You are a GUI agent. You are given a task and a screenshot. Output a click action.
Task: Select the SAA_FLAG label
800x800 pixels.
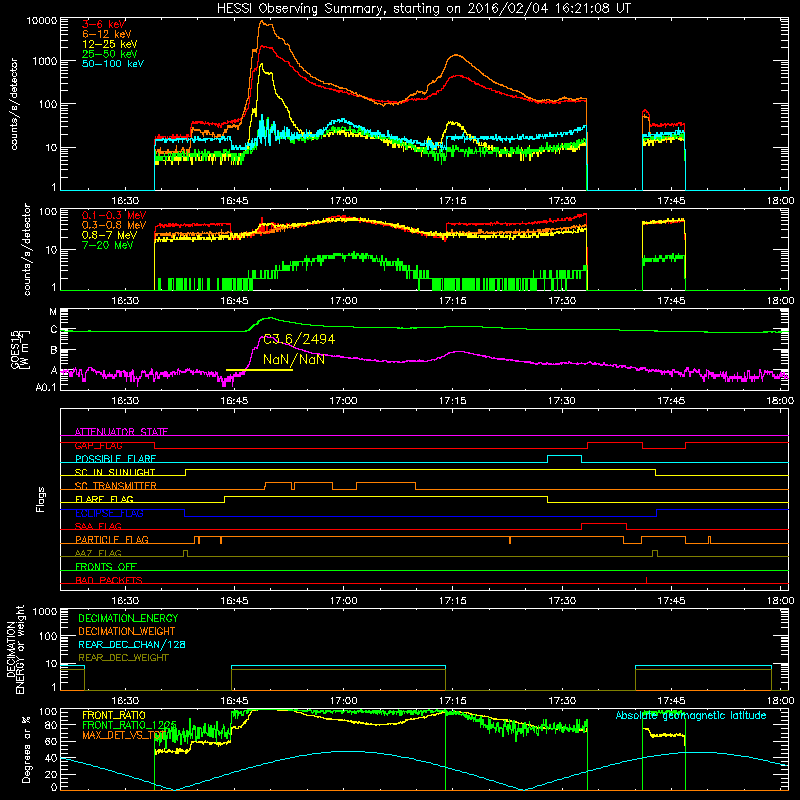[x=98, y=526]
